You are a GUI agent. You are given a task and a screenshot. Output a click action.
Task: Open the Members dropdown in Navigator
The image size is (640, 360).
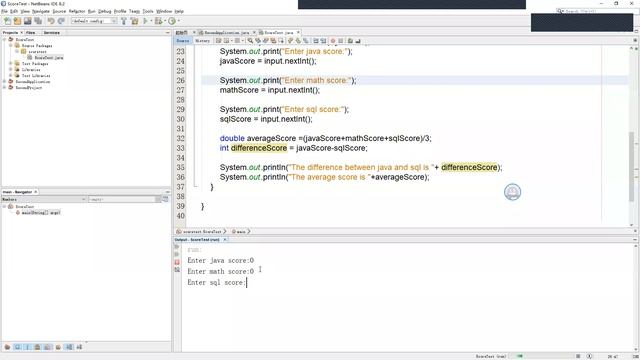44,199
